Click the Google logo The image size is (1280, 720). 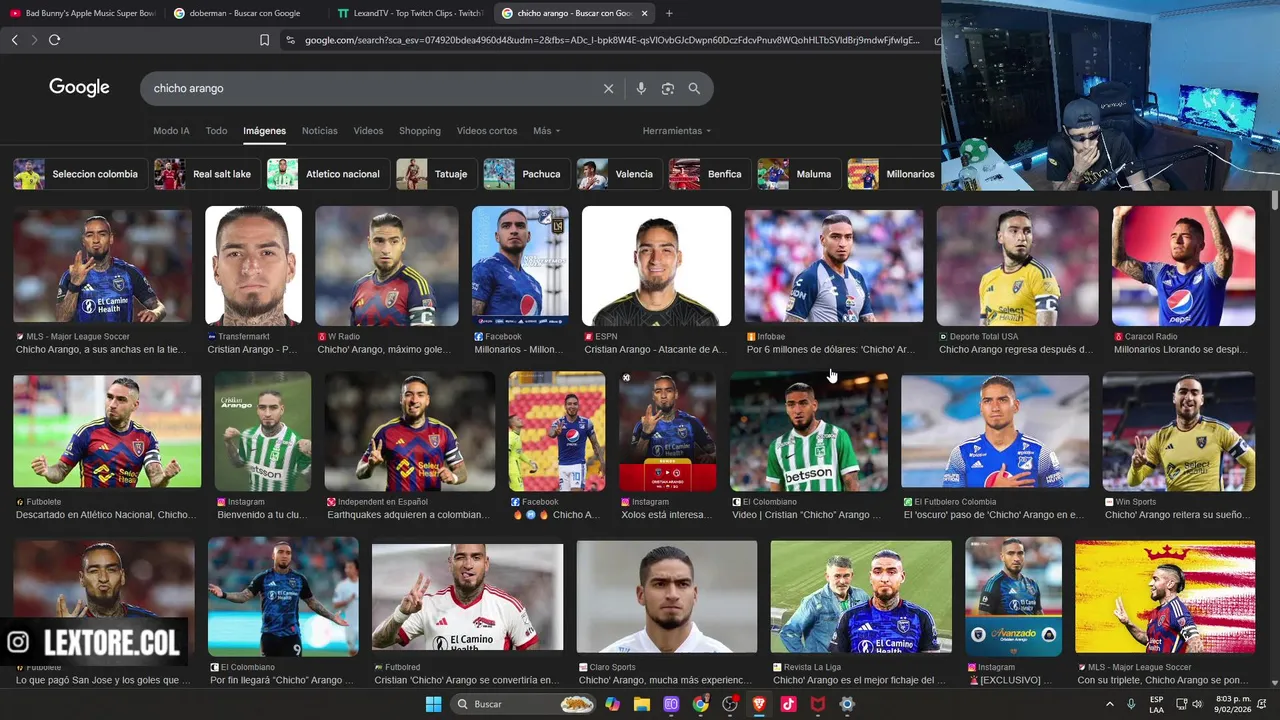(x=79, y=88)
